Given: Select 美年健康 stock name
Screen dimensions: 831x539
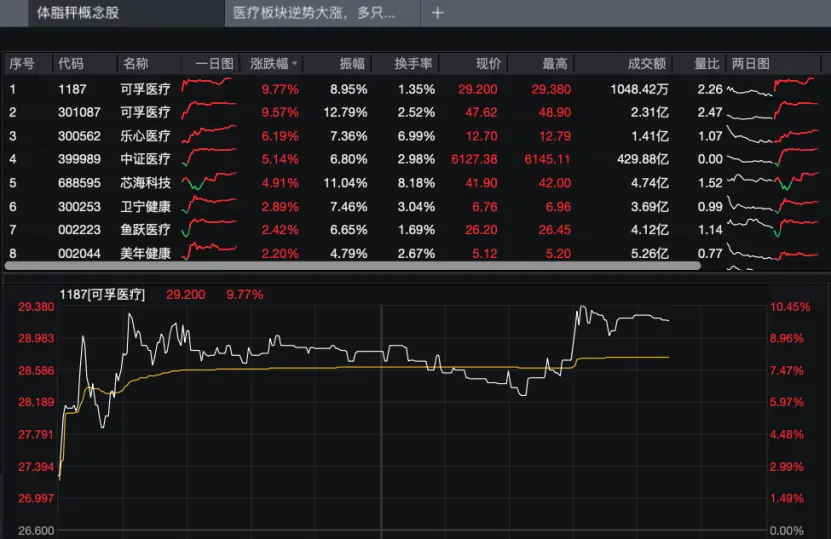Looking at the screenshot, I should click(x=145, y=253).
